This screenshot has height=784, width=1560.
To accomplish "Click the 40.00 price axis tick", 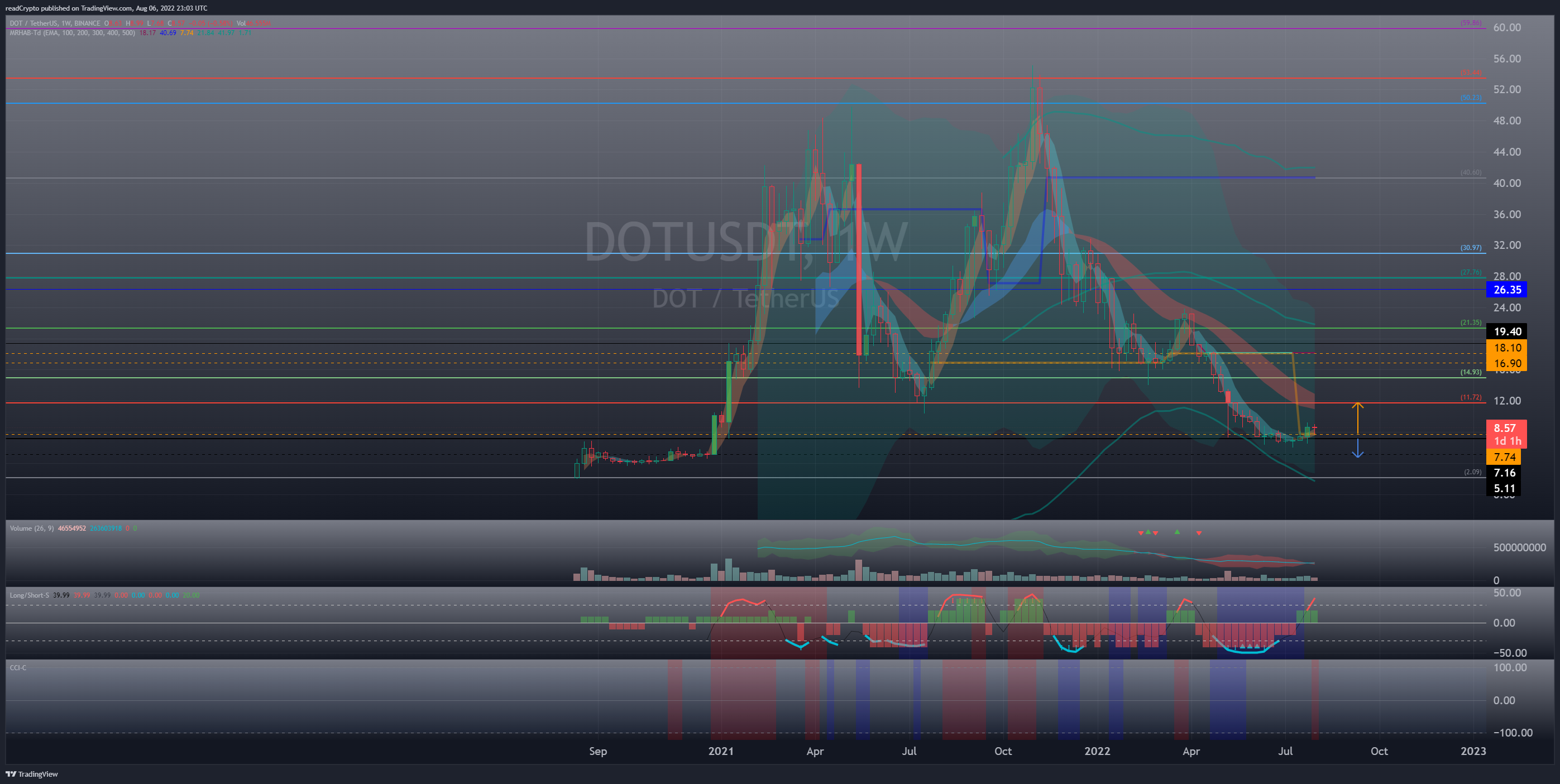I will coord(1507,183).
